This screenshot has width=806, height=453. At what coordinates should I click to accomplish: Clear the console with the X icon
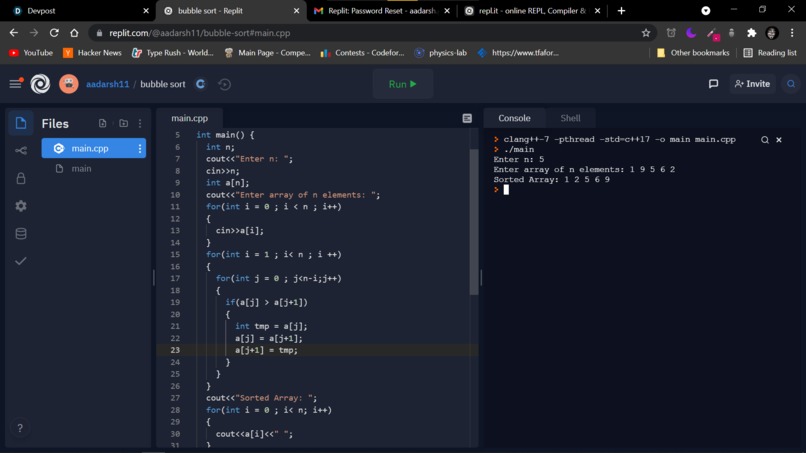[x=779, y=140]
